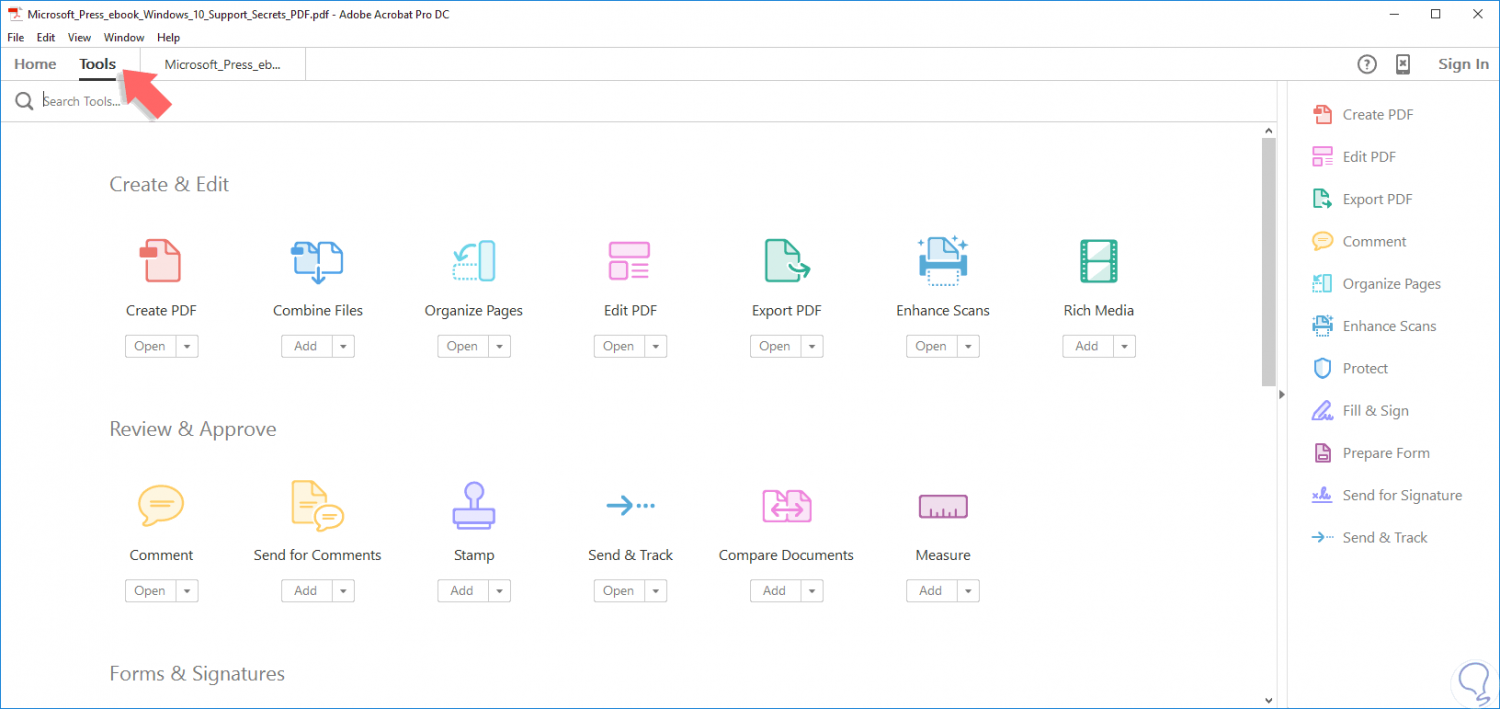This screenshot has height=709, width=1500.
Task: Click the Rich Media film icon
Action: coord(1099,261)
